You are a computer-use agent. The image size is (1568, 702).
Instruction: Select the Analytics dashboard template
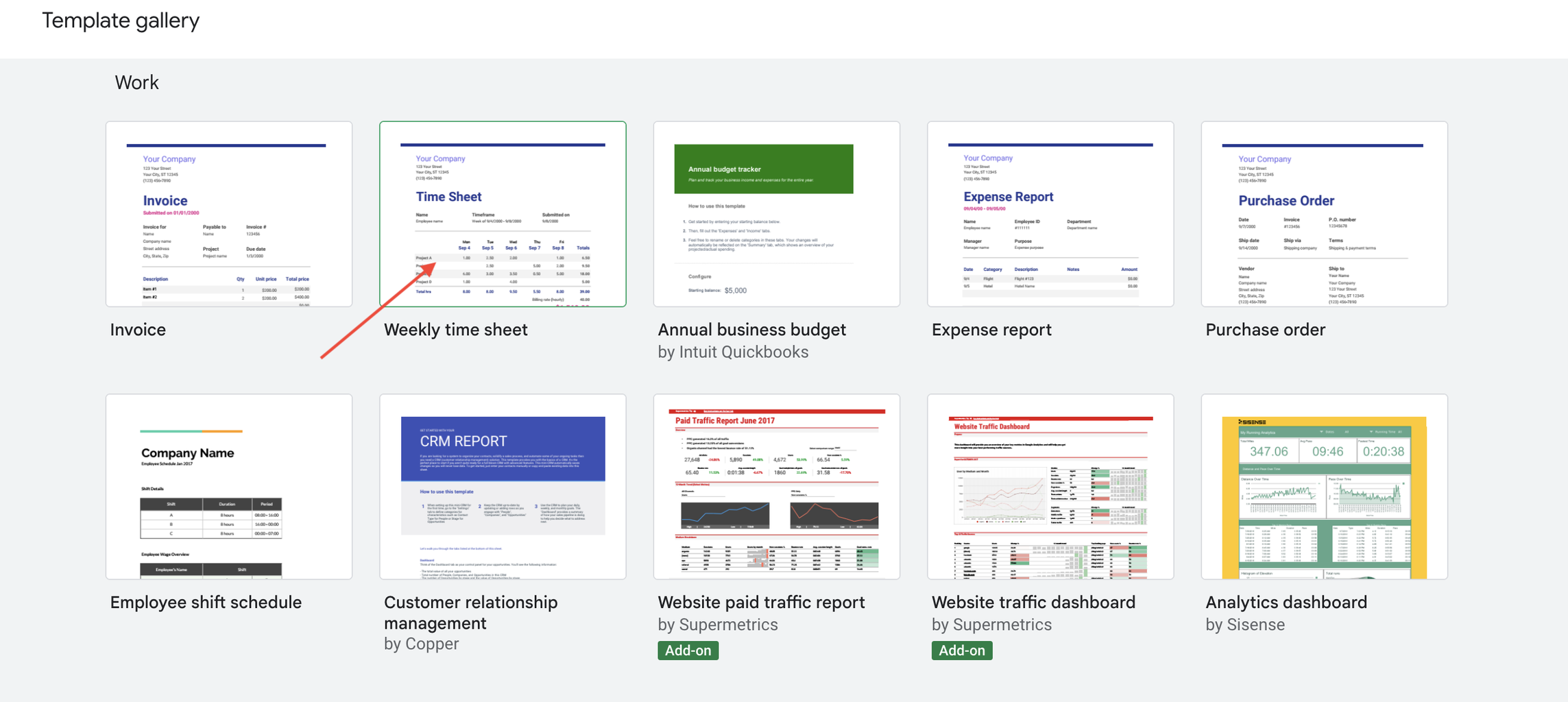tap(1323, 487)
